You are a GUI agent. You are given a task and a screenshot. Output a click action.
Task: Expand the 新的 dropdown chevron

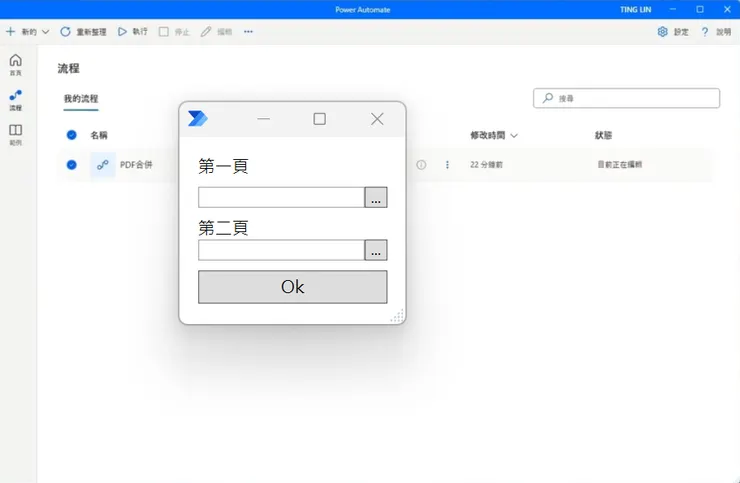[45, 32]
